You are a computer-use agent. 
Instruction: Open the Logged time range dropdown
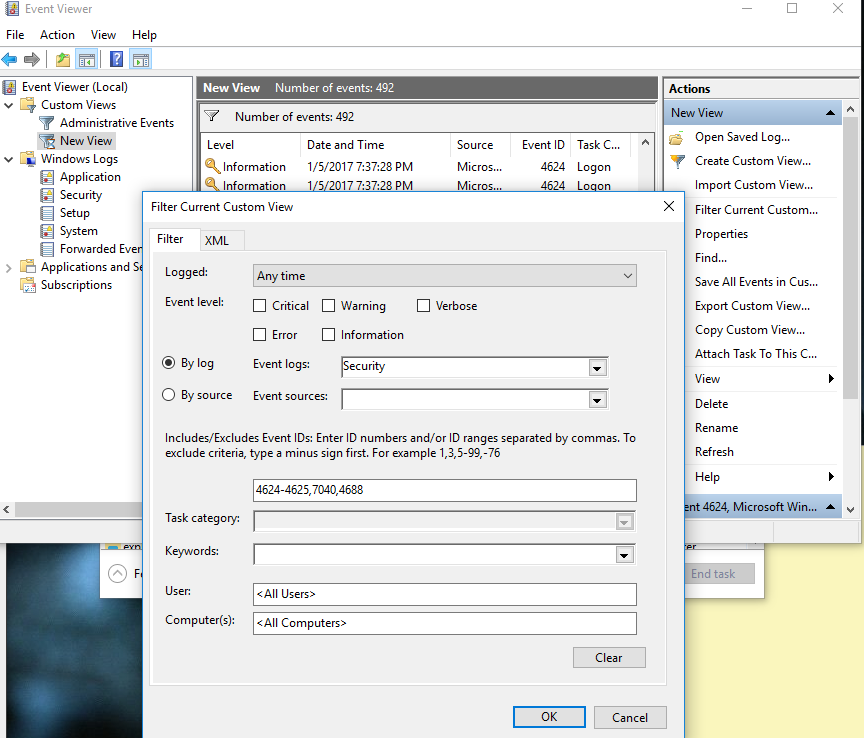444,276
